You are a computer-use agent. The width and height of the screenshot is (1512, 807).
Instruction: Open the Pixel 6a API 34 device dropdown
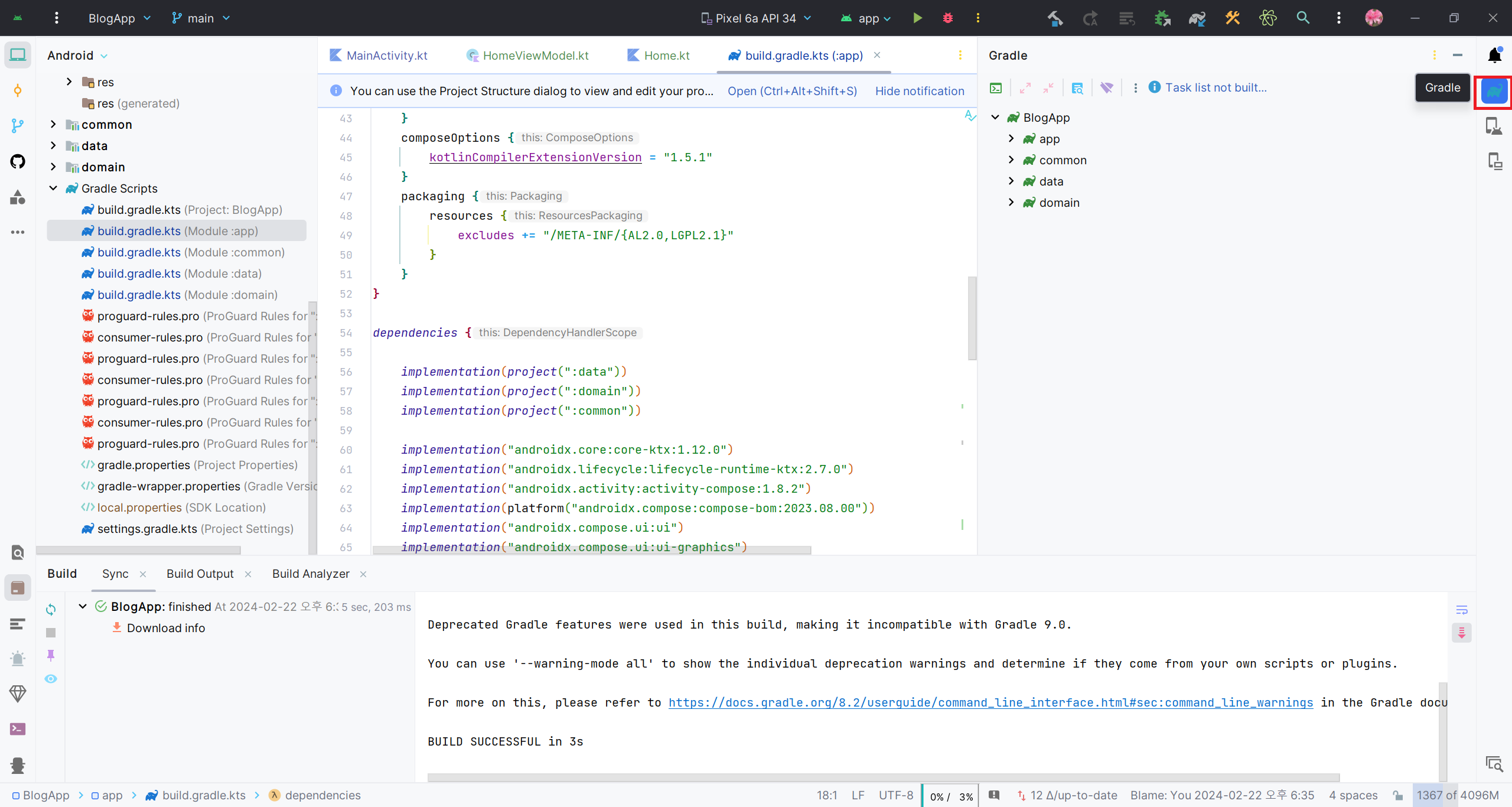point(756,18)
